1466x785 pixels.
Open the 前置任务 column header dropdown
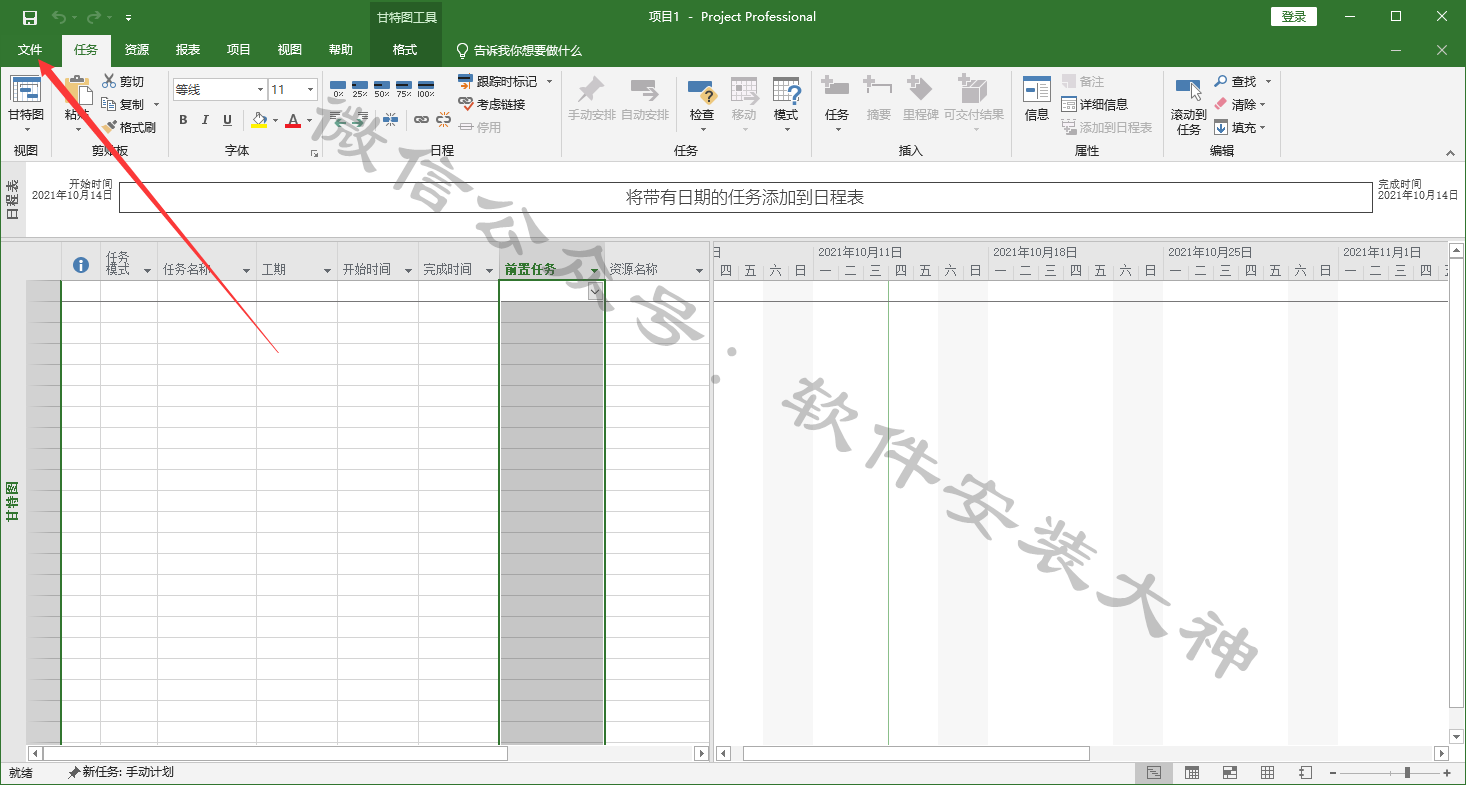(x=594, y=271)
